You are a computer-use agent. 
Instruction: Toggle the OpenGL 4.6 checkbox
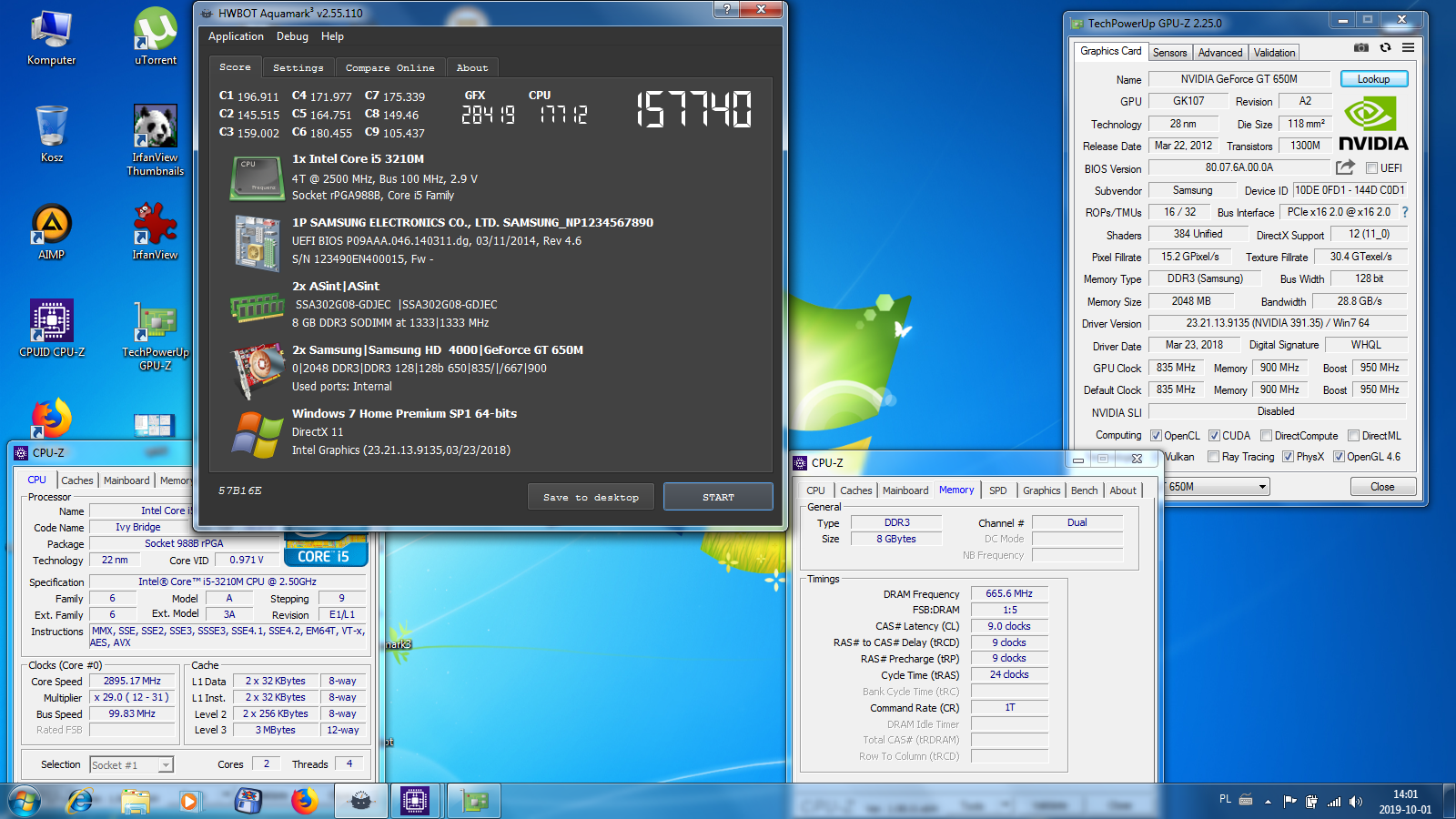(1339, 457)
